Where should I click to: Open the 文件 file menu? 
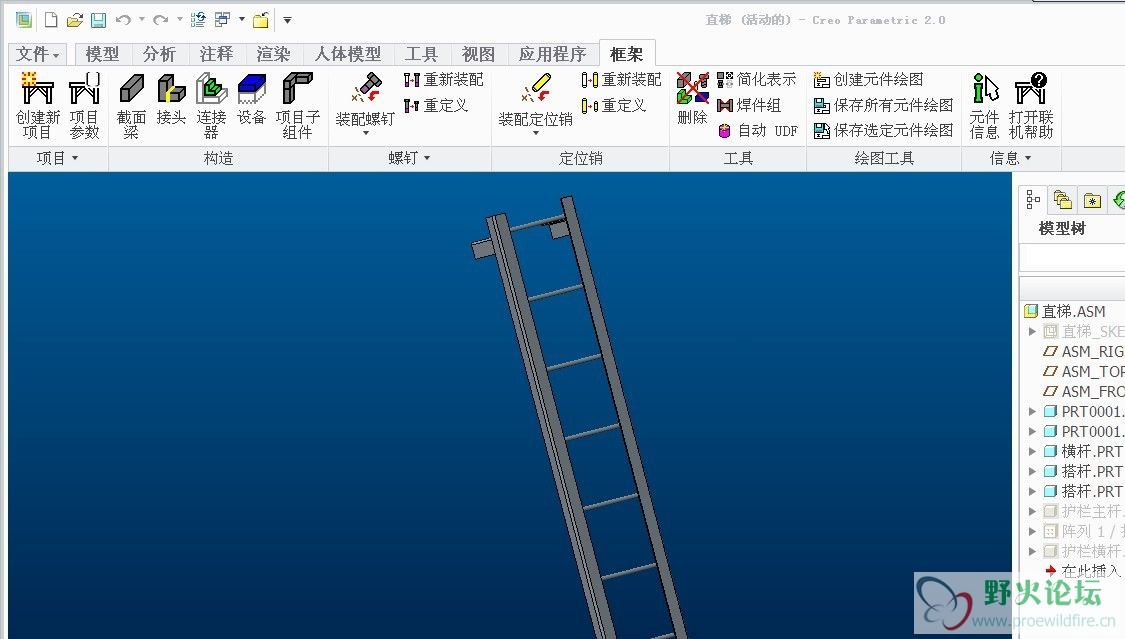(37, 54)
